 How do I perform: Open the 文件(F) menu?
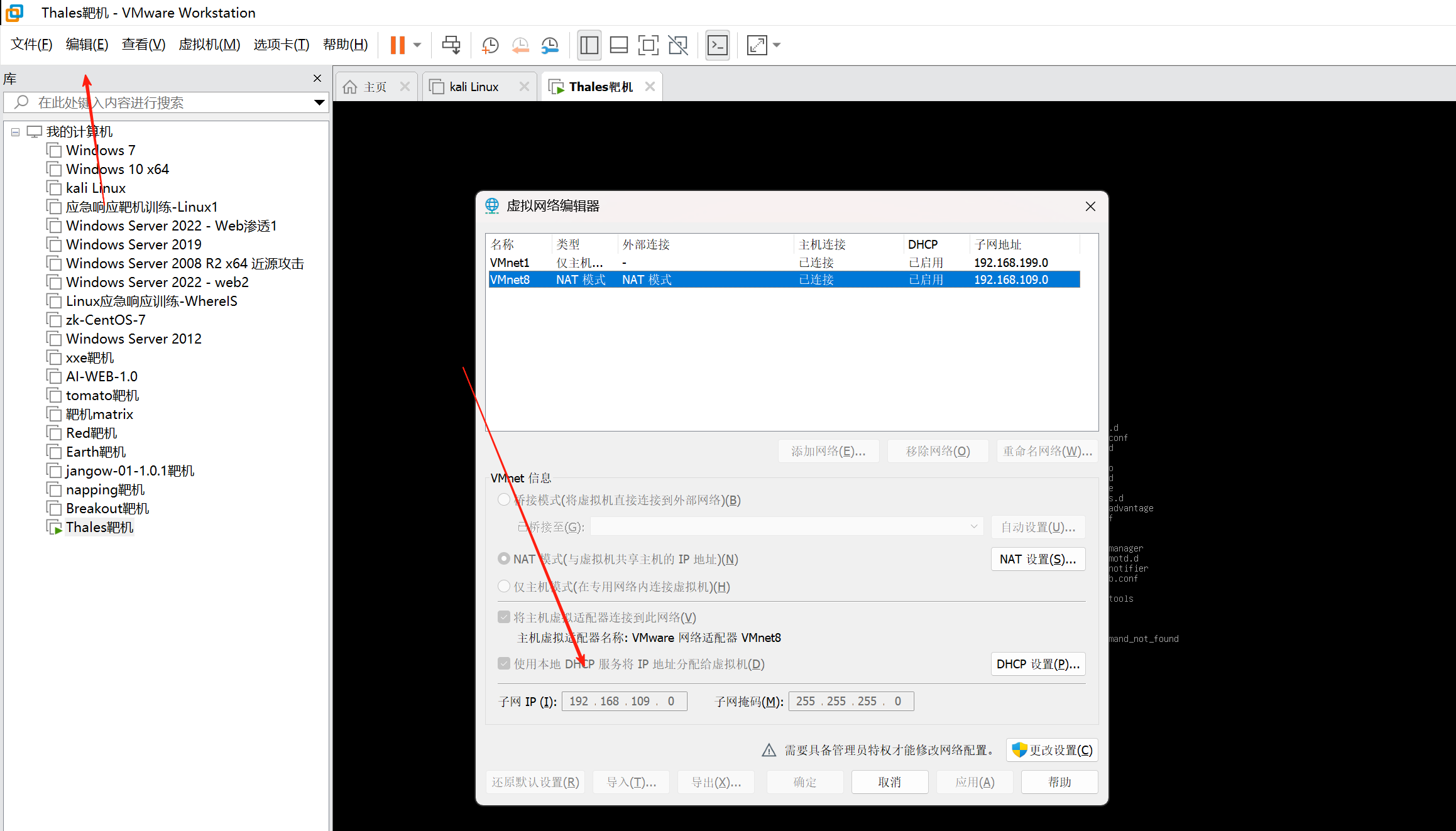(31, 45)
